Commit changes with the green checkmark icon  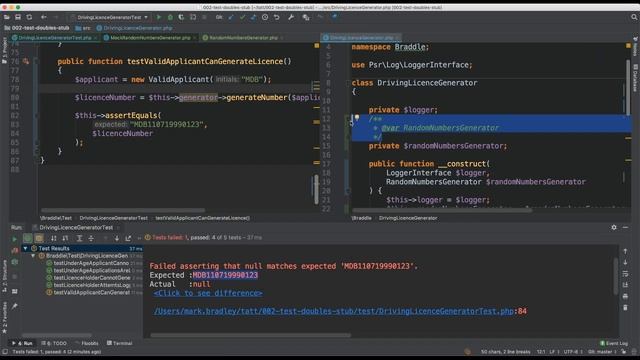[x=242, y=17]
